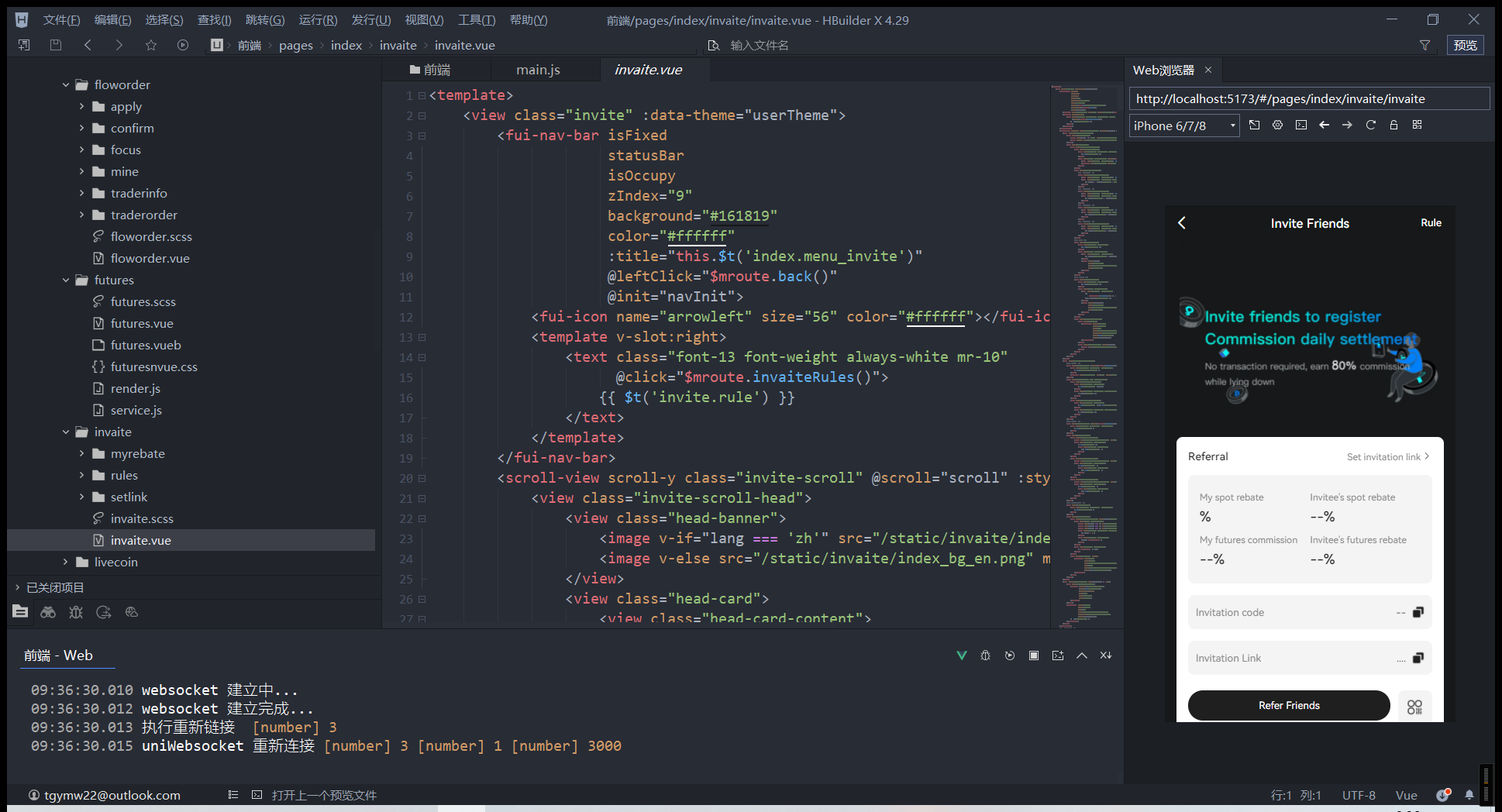This screenshot has height=812, width=1502.
Task: Click the Refer Friends button
Action: pyautogui.click(x=1288, y=705)
